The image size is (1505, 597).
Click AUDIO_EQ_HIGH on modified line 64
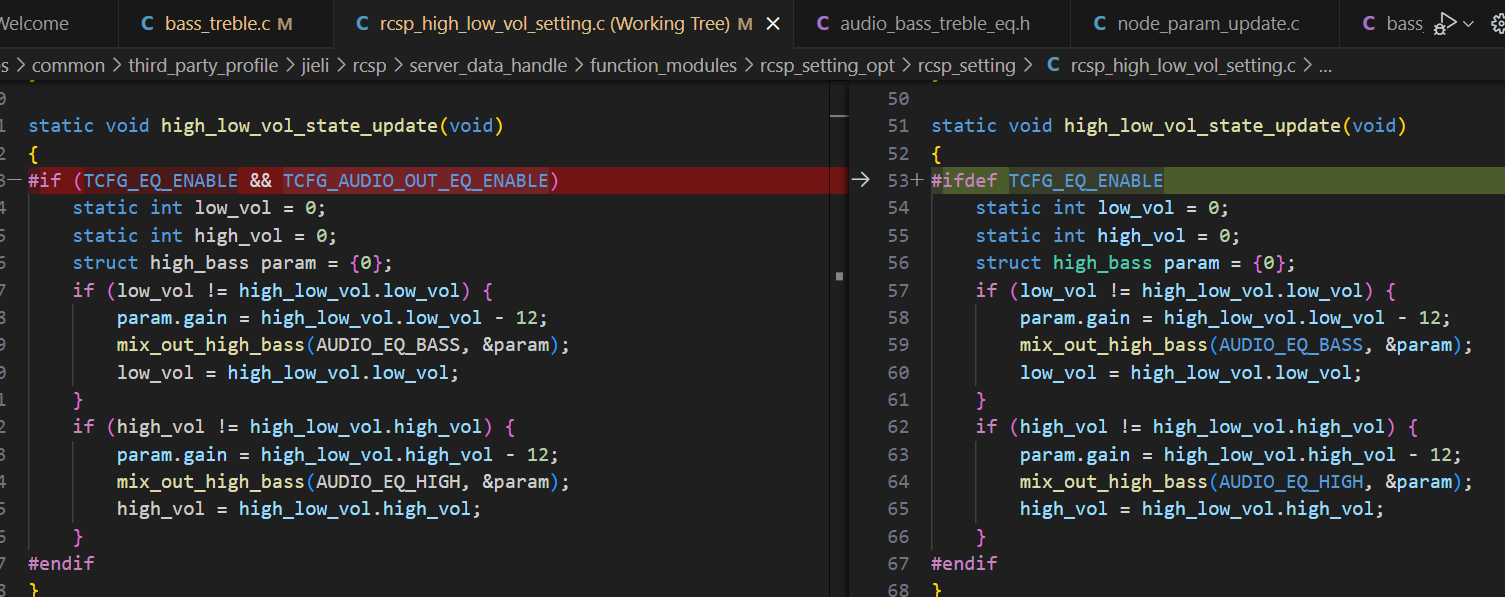point(1291,481)
